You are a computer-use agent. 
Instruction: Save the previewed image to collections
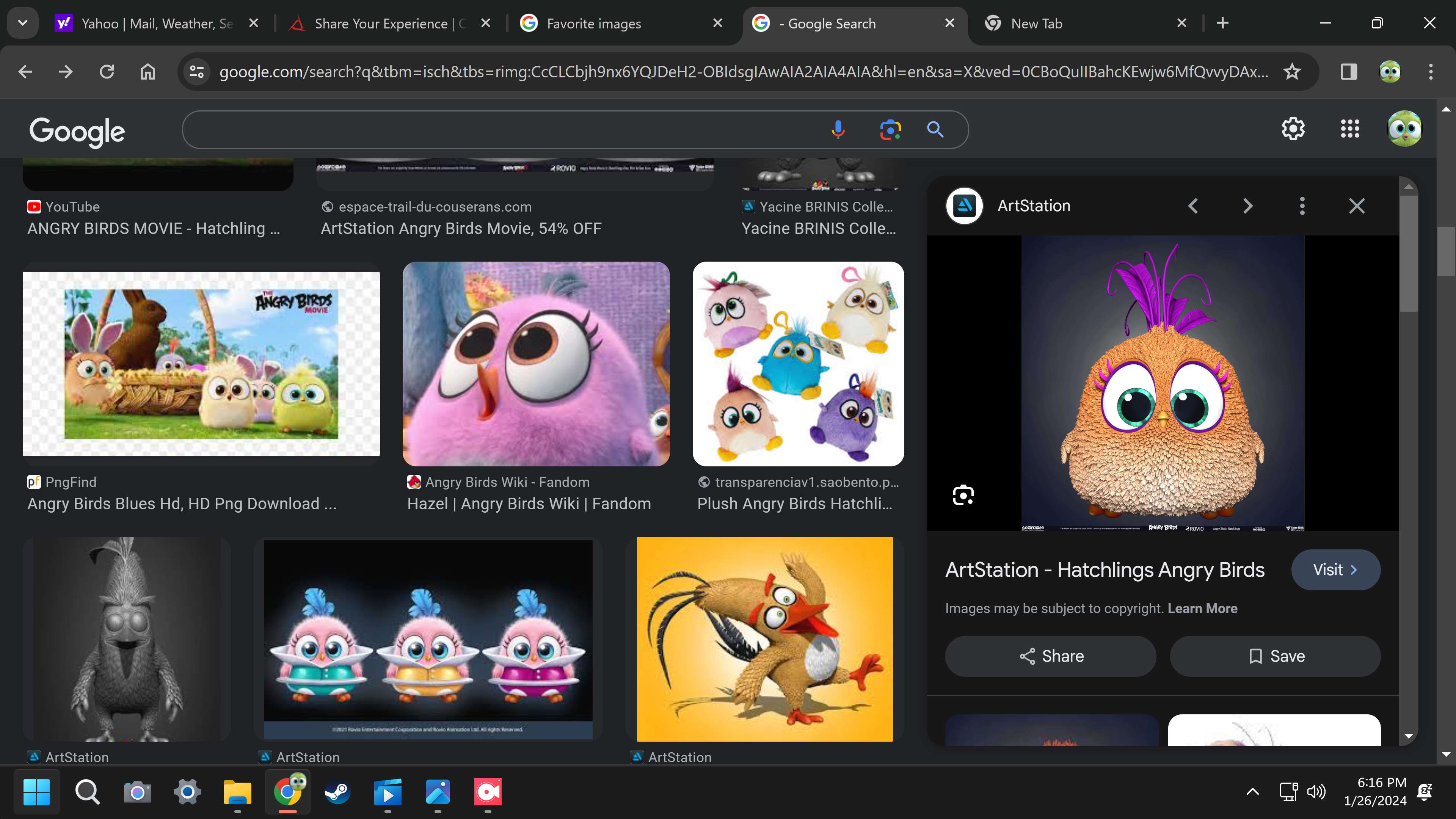pos(1275,656)
